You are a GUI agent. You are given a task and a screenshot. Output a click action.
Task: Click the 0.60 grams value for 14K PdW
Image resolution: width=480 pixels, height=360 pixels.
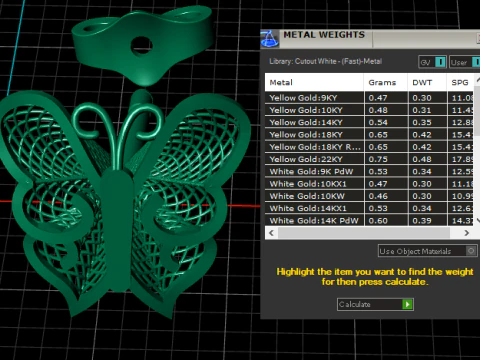pos(378,221)
